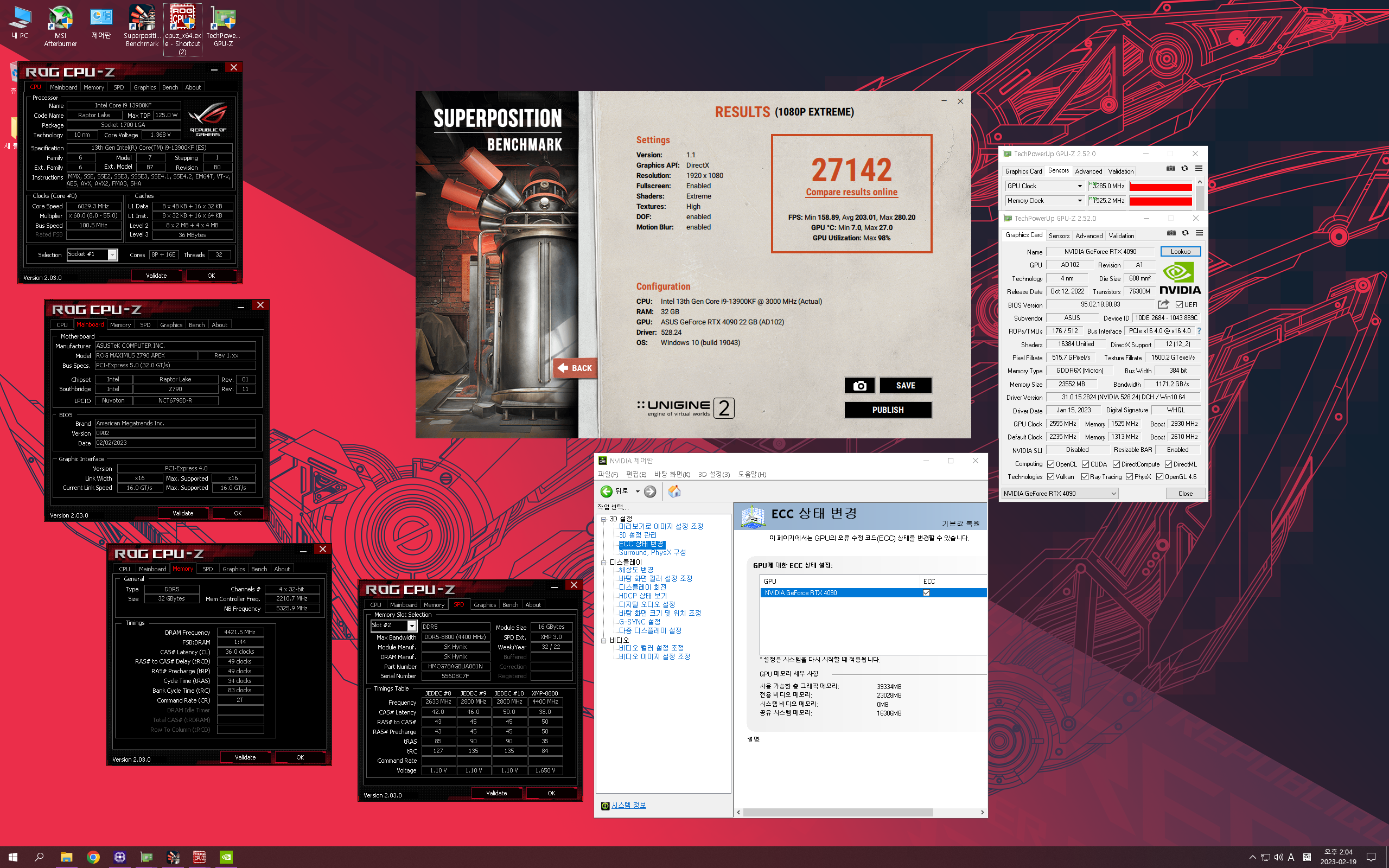Image resolution: width=1389 pixels, height=868 pixels.
Task: Collapse the 비디오 tree node
Action: [604, 641]
